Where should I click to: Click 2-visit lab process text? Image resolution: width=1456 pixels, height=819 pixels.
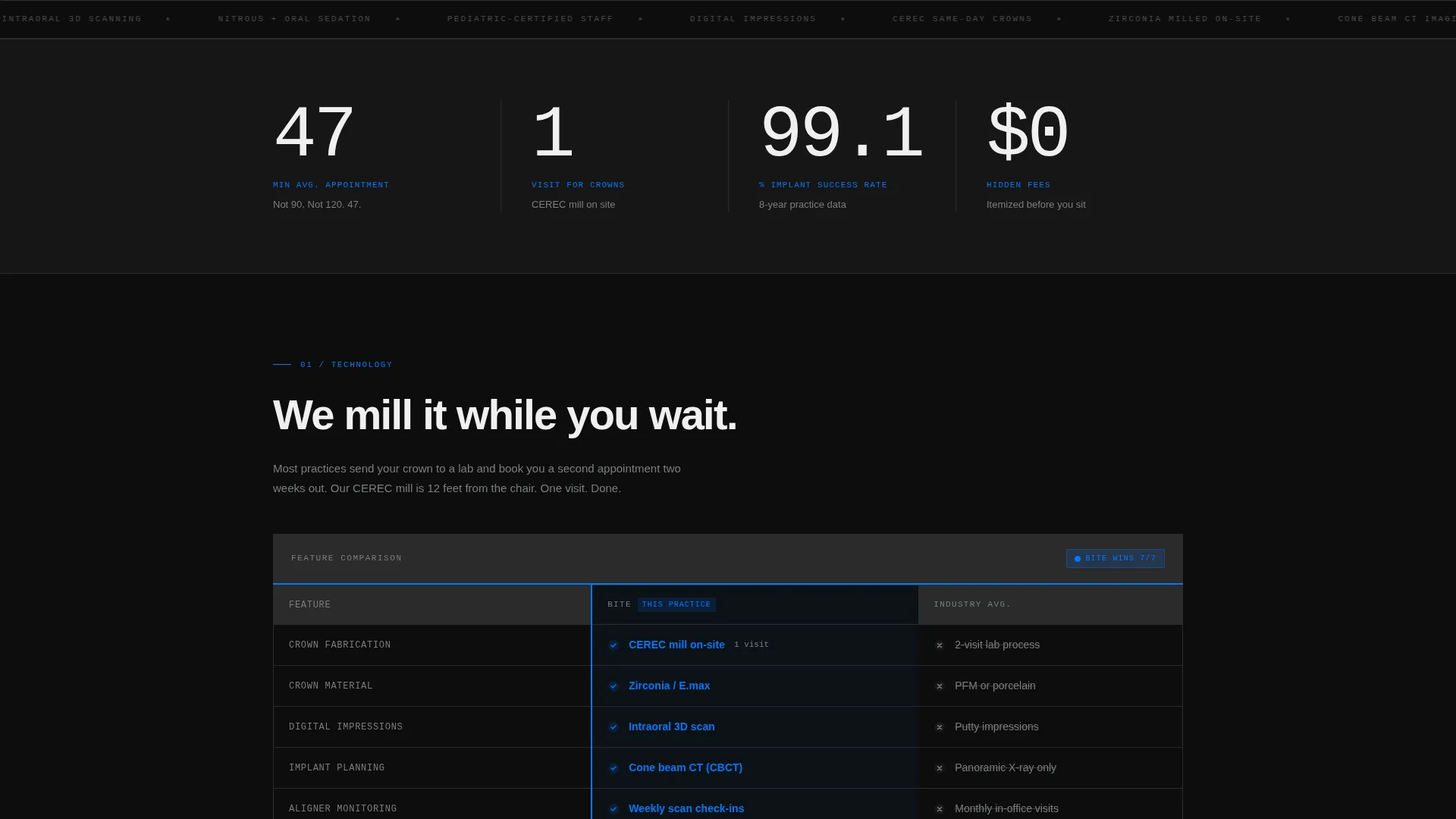997,645
